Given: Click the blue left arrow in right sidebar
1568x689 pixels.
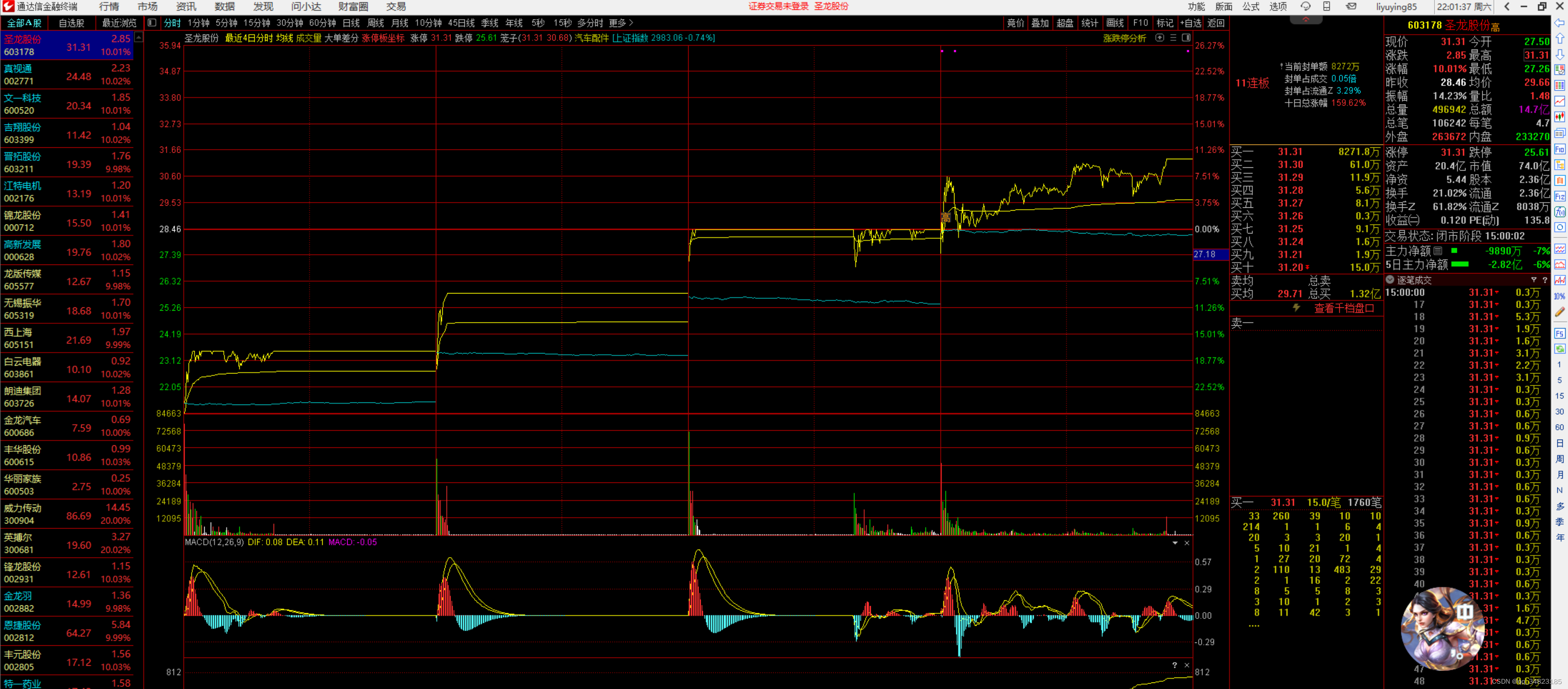Looking at the screenshot, I should point(1559,22).
